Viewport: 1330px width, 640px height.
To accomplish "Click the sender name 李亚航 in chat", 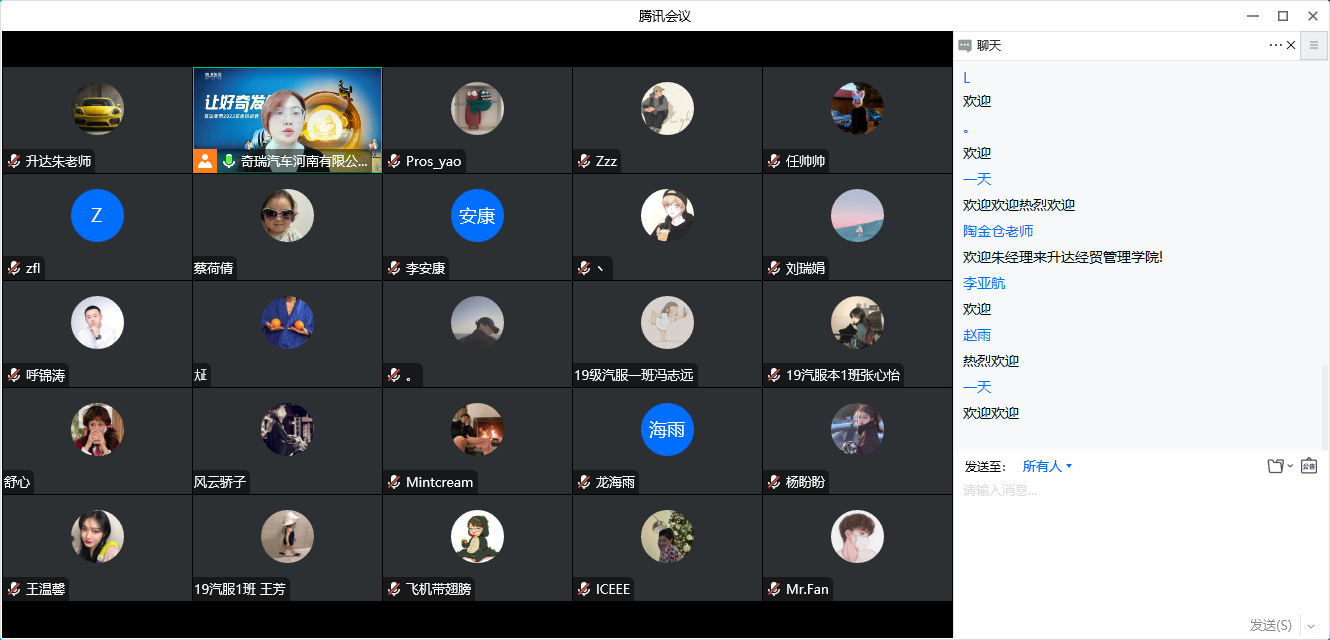I will coord(984,283).
